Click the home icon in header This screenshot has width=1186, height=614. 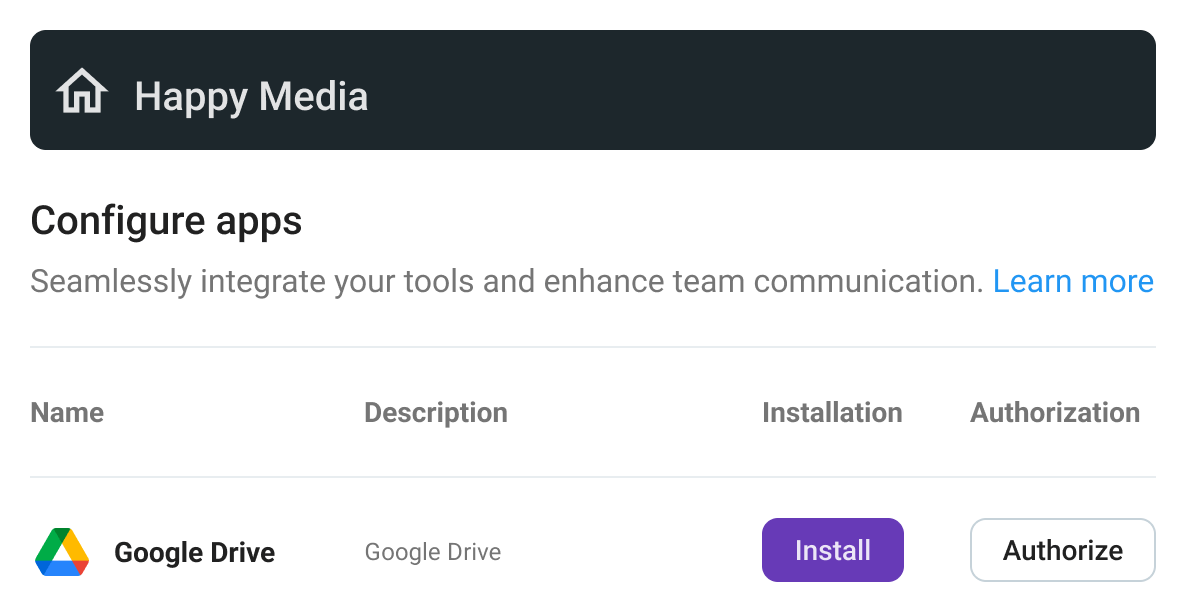tap(82, 91)
